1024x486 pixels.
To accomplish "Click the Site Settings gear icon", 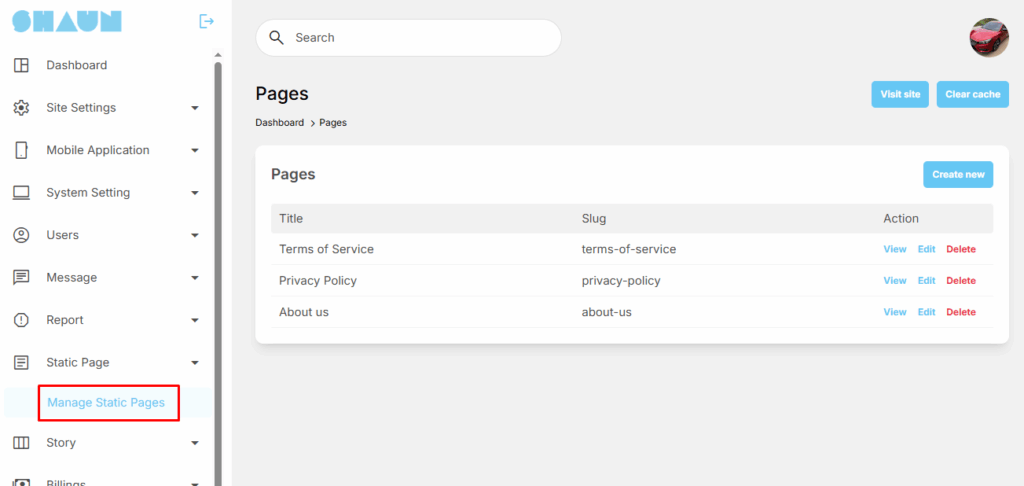I will click(21, 108).
